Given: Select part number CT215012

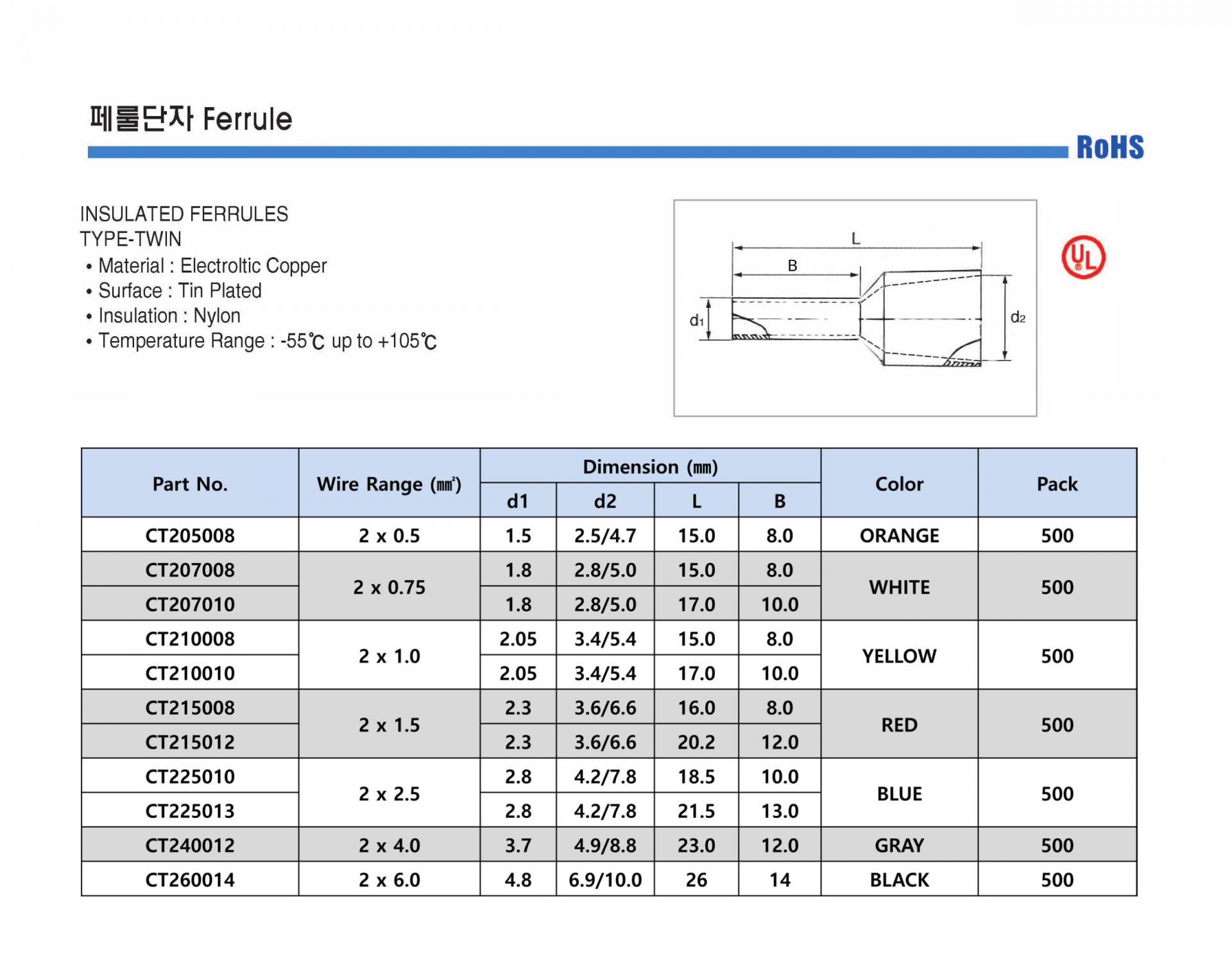Looking at the screenshot, I should click(190, 742).
